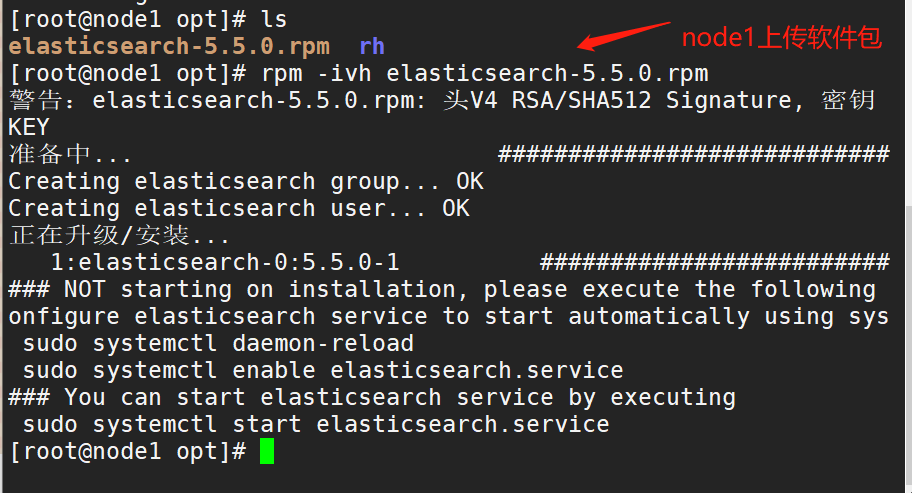Click 'sudo systemctl daemon-reload' line
Viewport: 912px width, 493px height.
218,344
